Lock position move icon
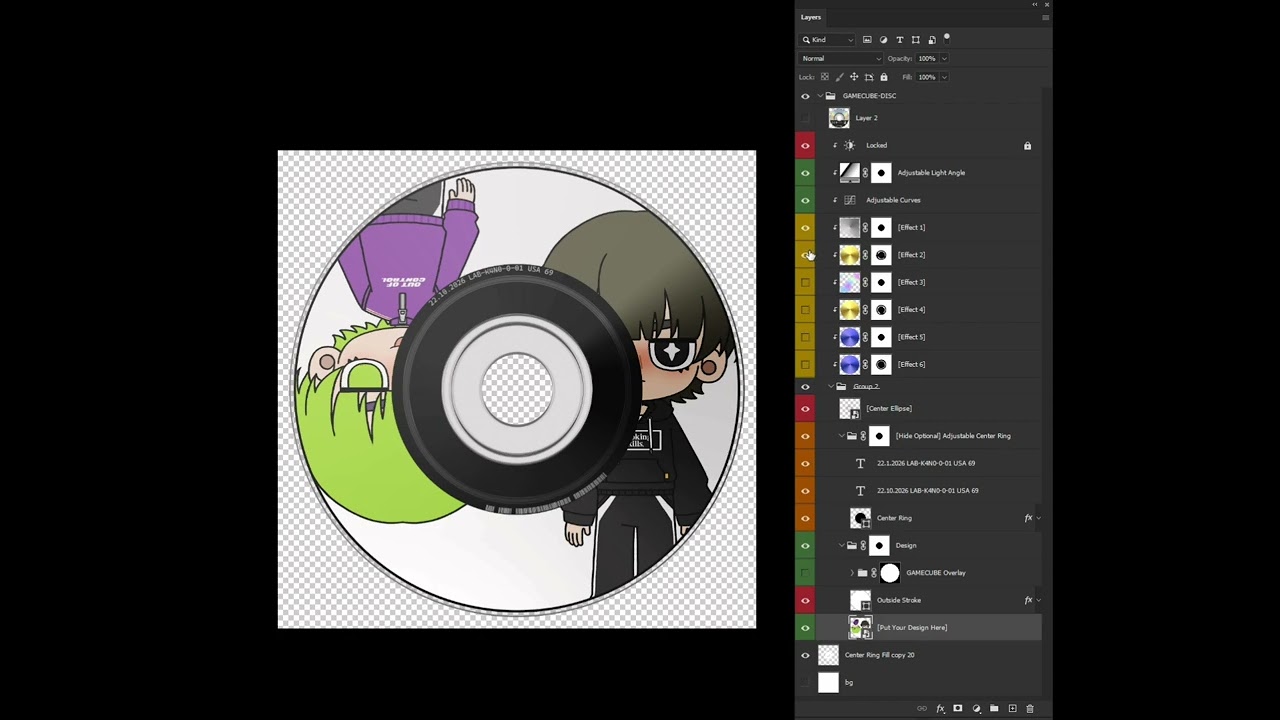1280x720 pixels. point(854,77)
